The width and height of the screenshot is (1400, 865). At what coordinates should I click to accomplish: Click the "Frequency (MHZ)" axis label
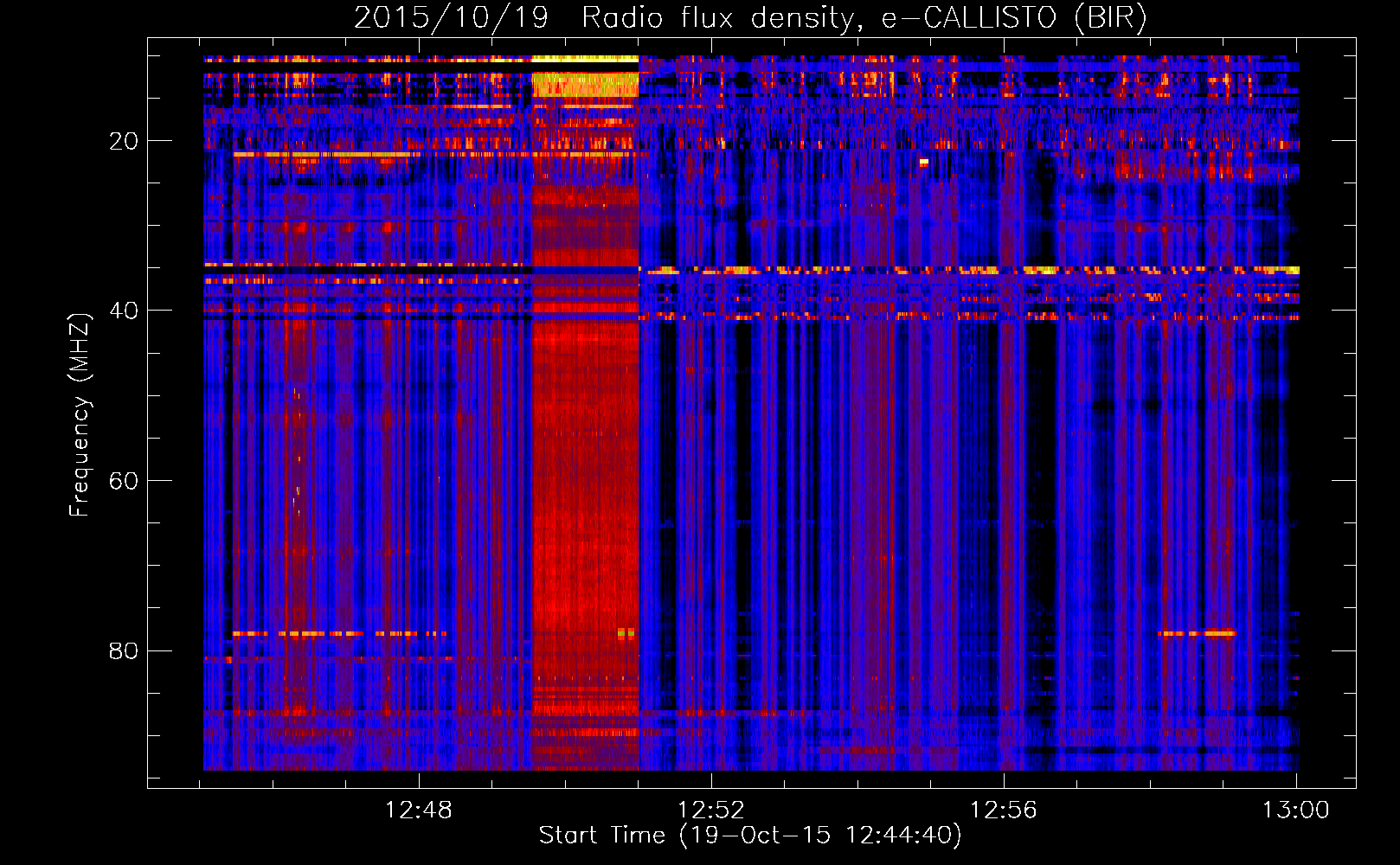click(x=80, y=415)
